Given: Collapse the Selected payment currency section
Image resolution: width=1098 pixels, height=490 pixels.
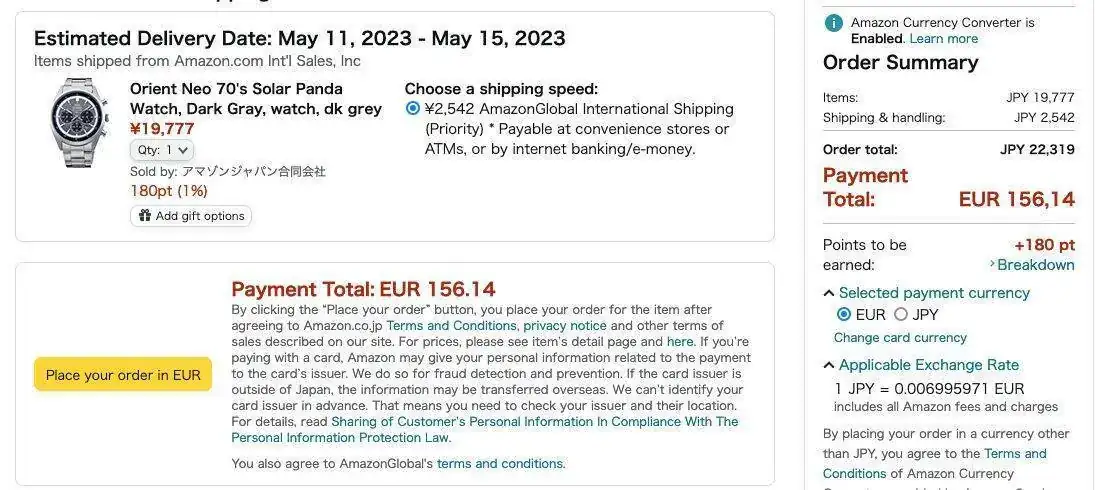Looking at the screenshot, I should 829,293.
